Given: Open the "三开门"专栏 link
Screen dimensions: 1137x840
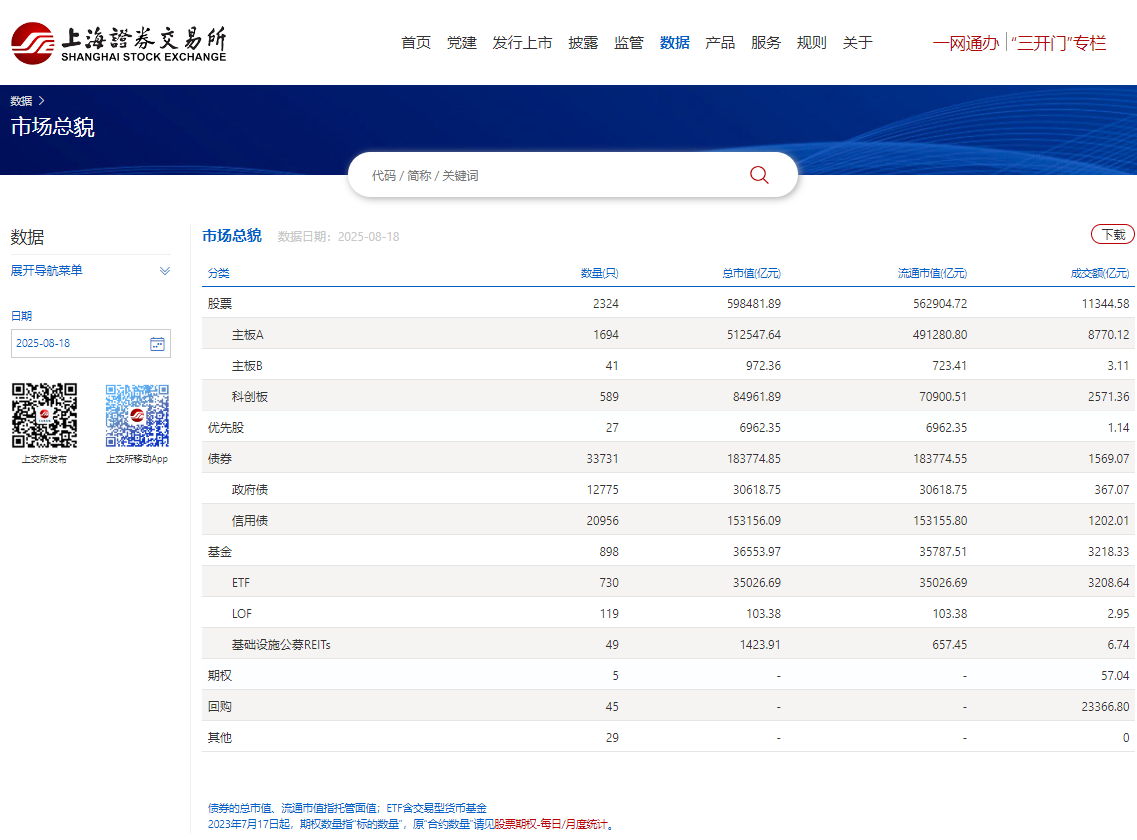Looking at the screenshot, I should tap(1058, 43).
